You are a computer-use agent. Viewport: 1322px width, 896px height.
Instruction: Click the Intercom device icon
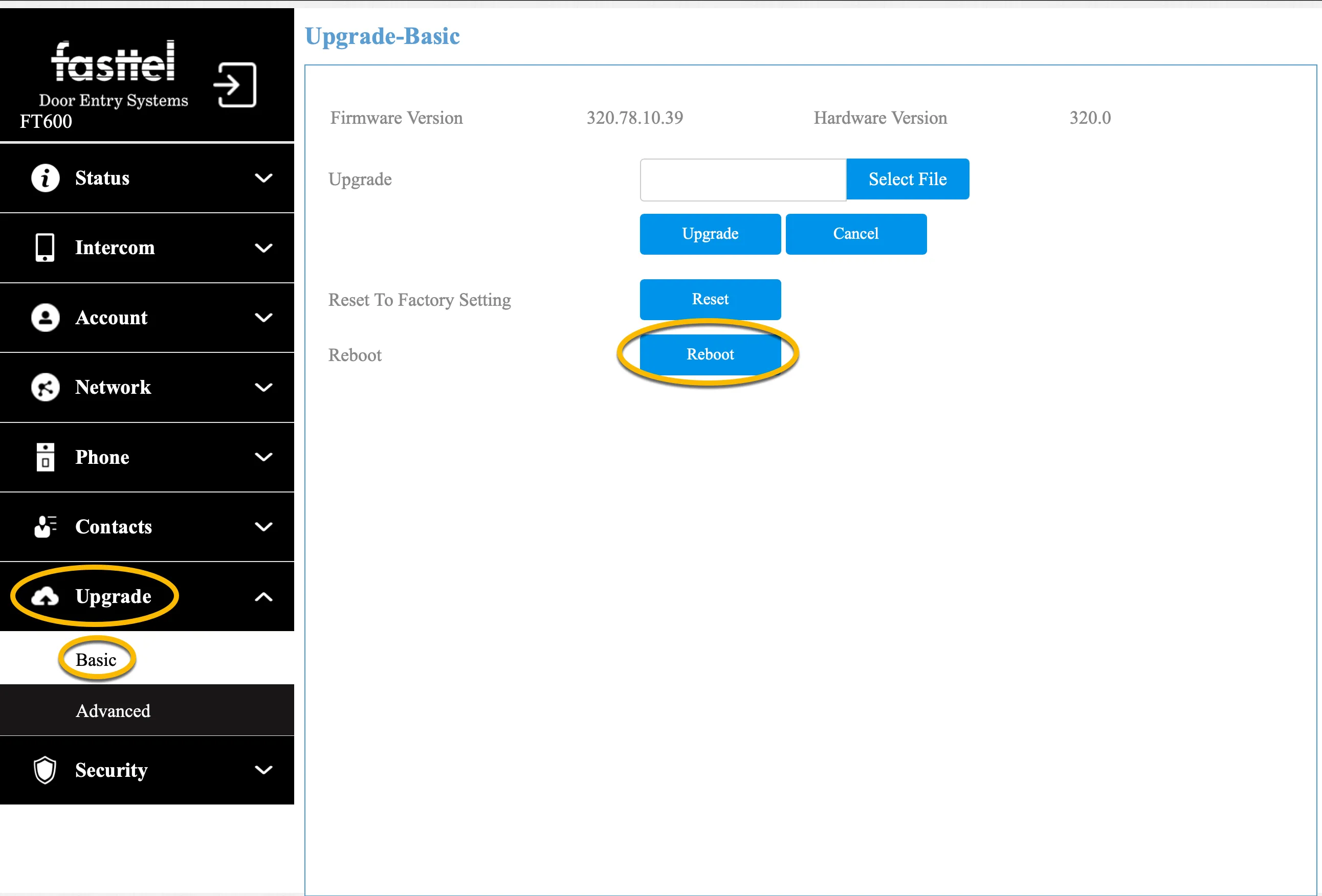pyautogui.click(x=45, y=248)
